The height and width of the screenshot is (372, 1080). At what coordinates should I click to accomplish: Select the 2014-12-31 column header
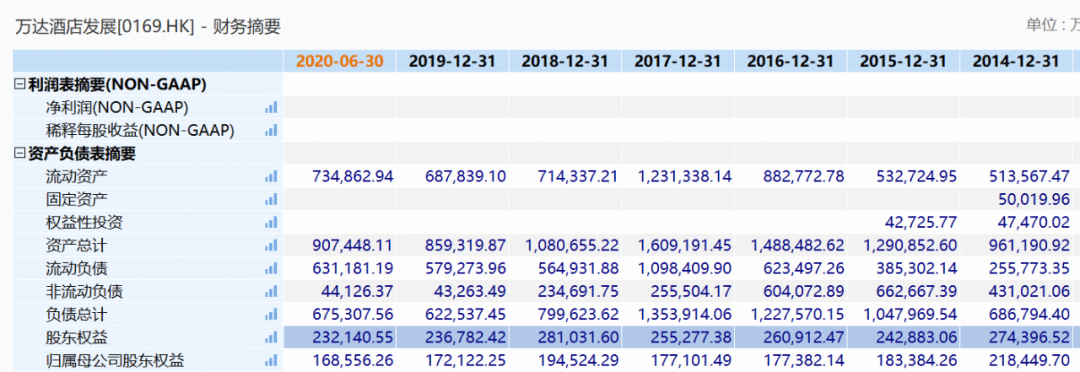[1015, 61]
